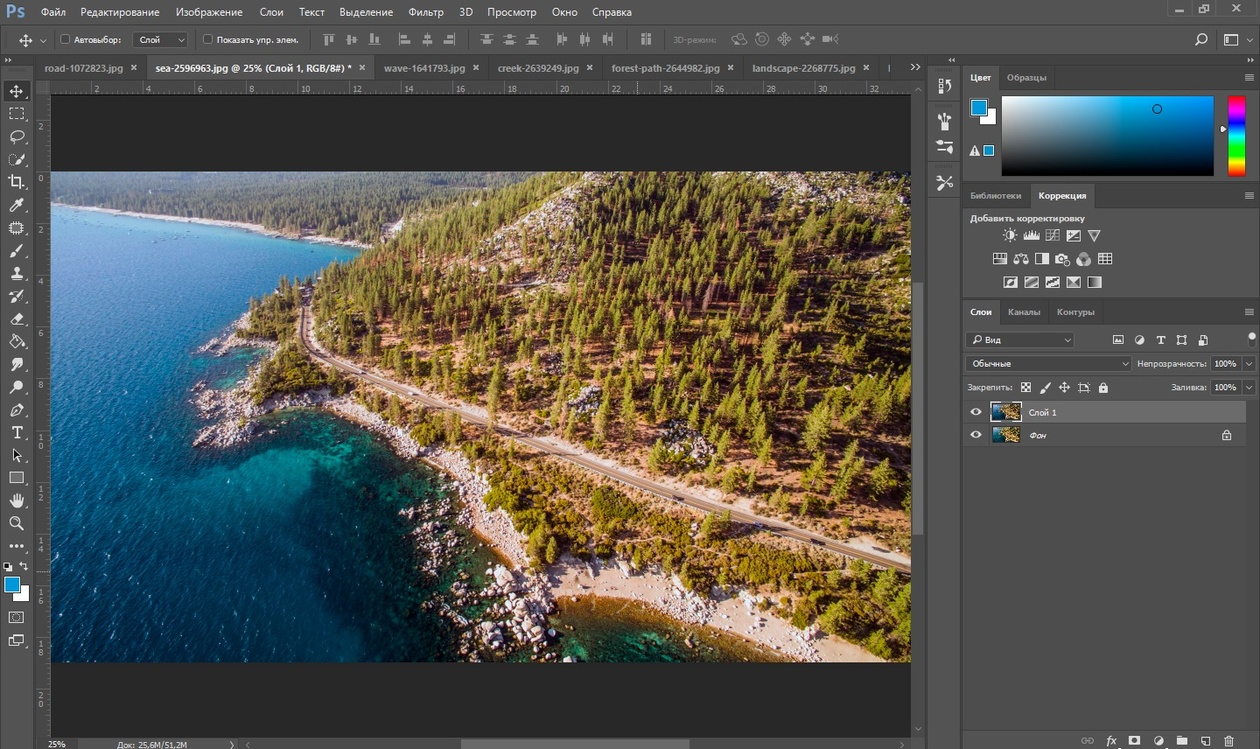The image size is (1260, 749).
Task: Open the Обычные blend mode dropdown
Action: (x=1048, y=364)
